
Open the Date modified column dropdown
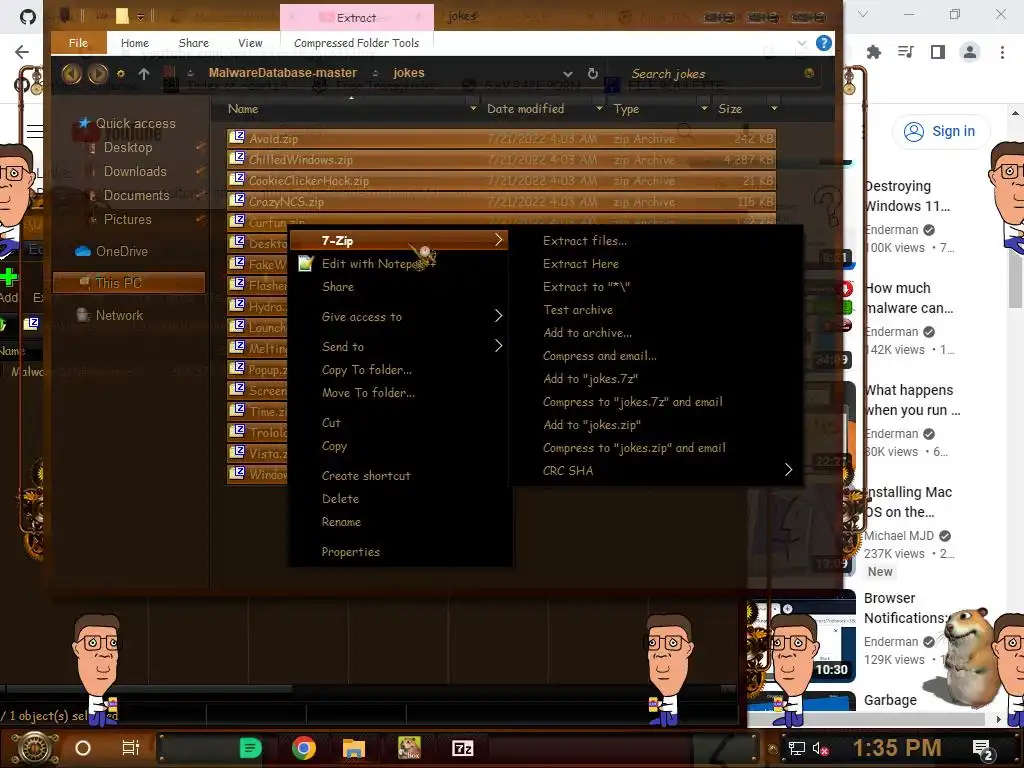coord(599,108)
